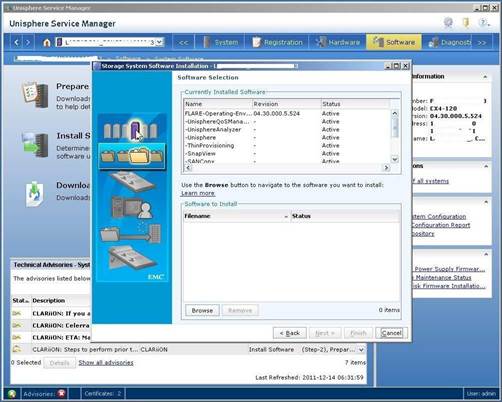Click the green globe icon in status bar
The image size is (502, 402).
click(x=12, y=394)
